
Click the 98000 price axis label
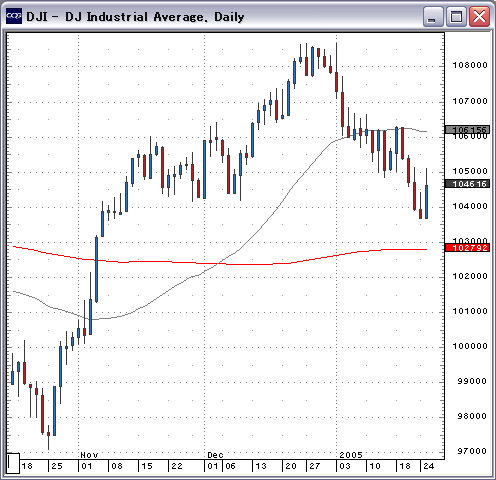coord(472,416)
